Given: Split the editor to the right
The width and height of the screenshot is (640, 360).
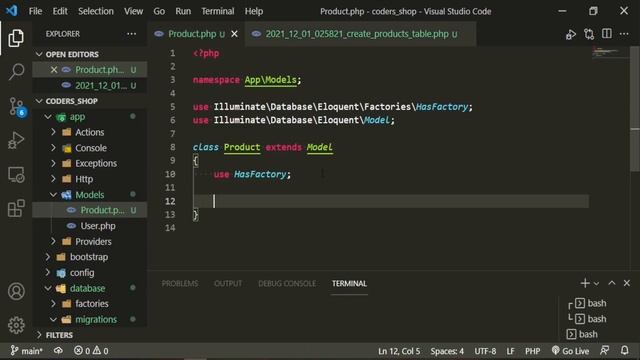Looking at the screenshot, I should (x=607, y=34).
